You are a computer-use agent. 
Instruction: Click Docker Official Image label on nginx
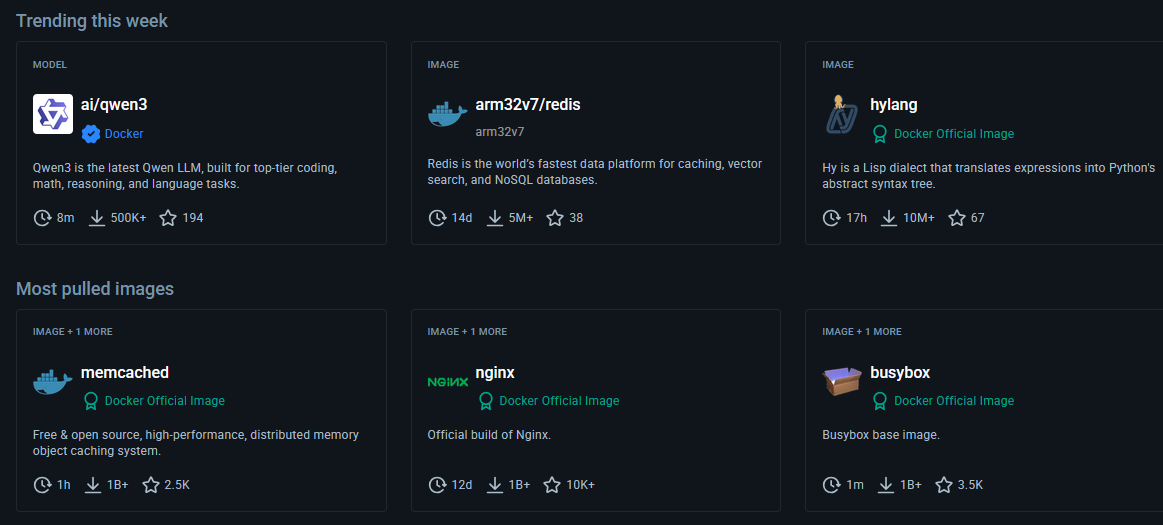[x=559, y=400]
